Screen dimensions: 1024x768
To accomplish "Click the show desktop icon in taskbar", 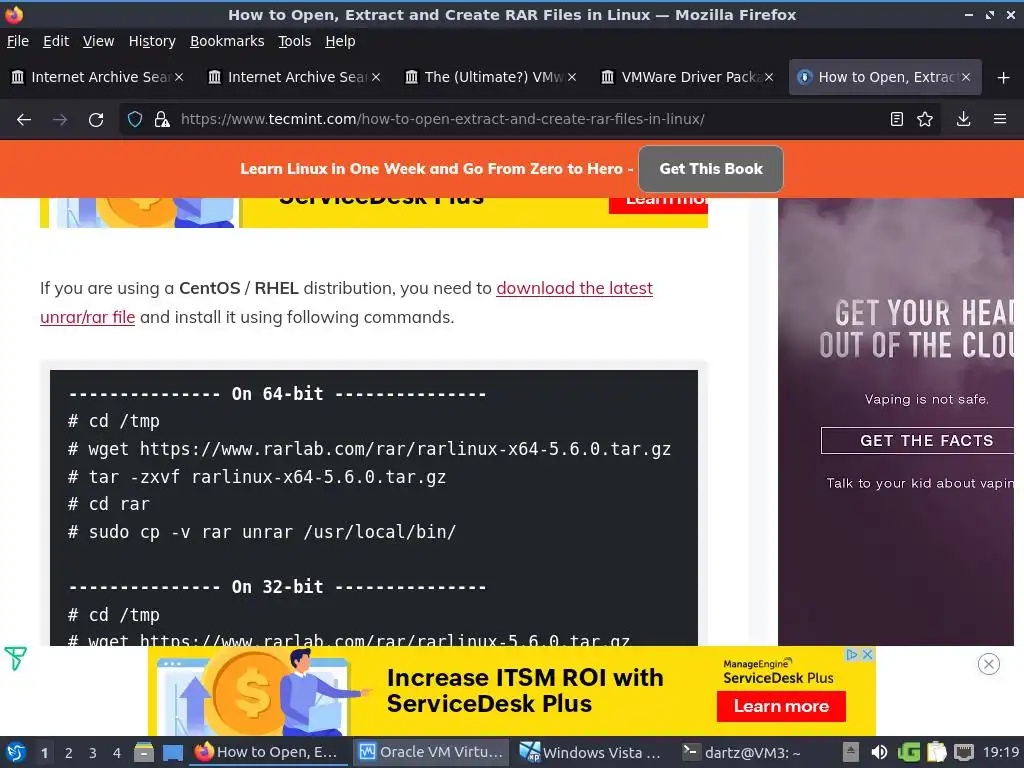I will pos(173,752).
